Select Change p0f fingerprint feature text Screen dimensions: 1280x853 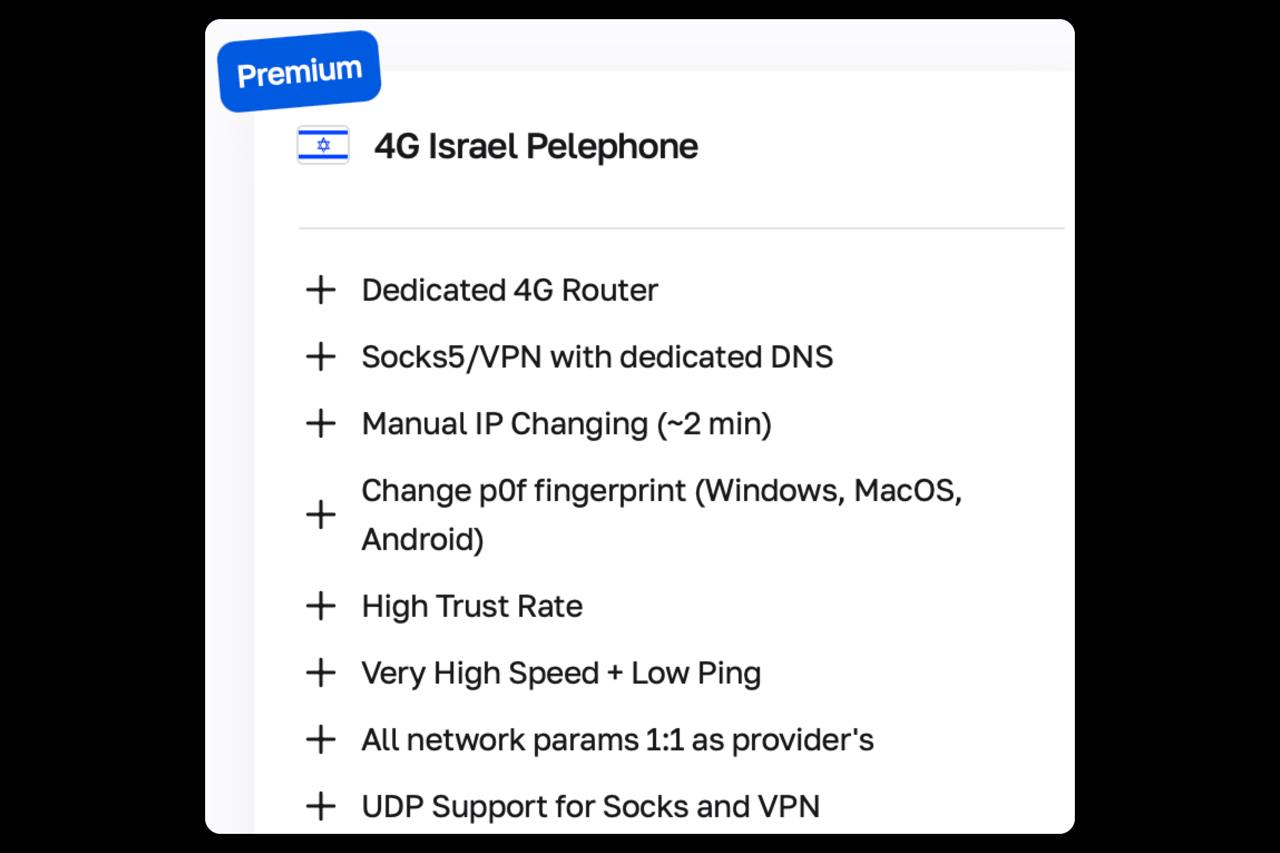tap(662, 515)
